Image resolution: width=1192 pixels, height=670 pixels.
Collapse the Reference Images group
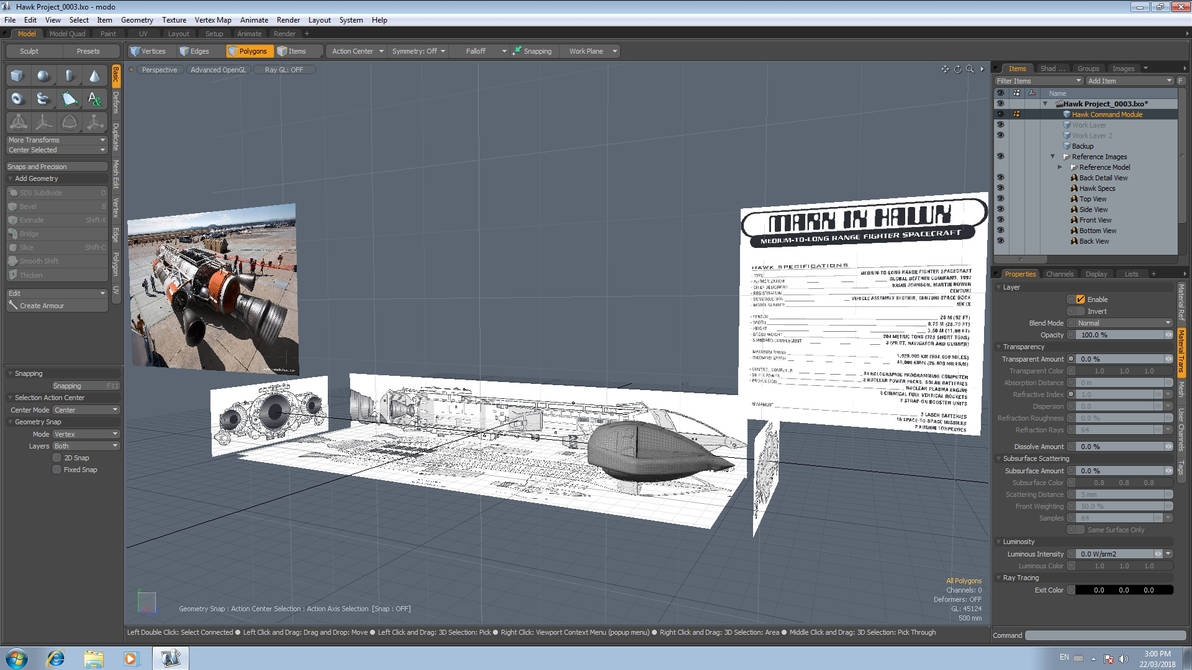(1053, 157)
